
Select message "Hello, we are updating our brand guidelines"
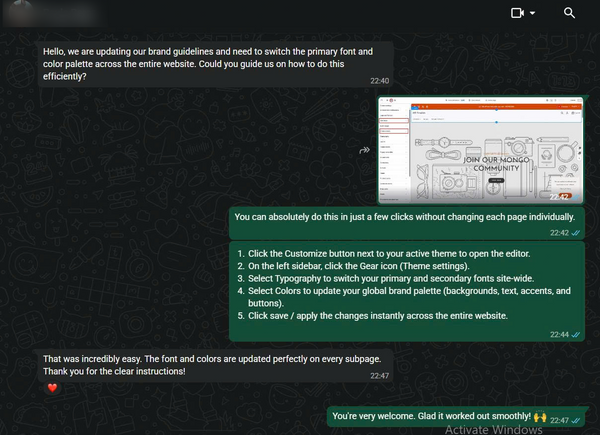tap(216, 64)
